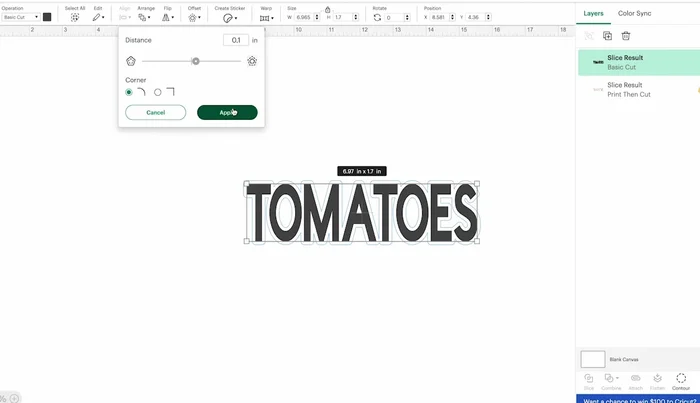Adjust the X position stepper
The height and width of the screenshot is (403, 700).
point(453,17)
